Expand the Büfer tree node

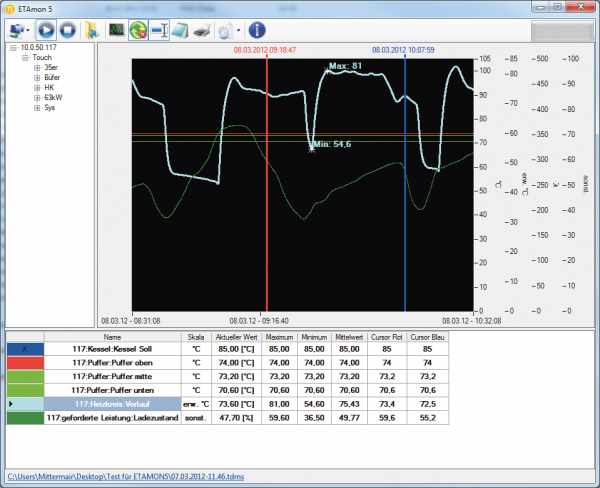point(36,78)
